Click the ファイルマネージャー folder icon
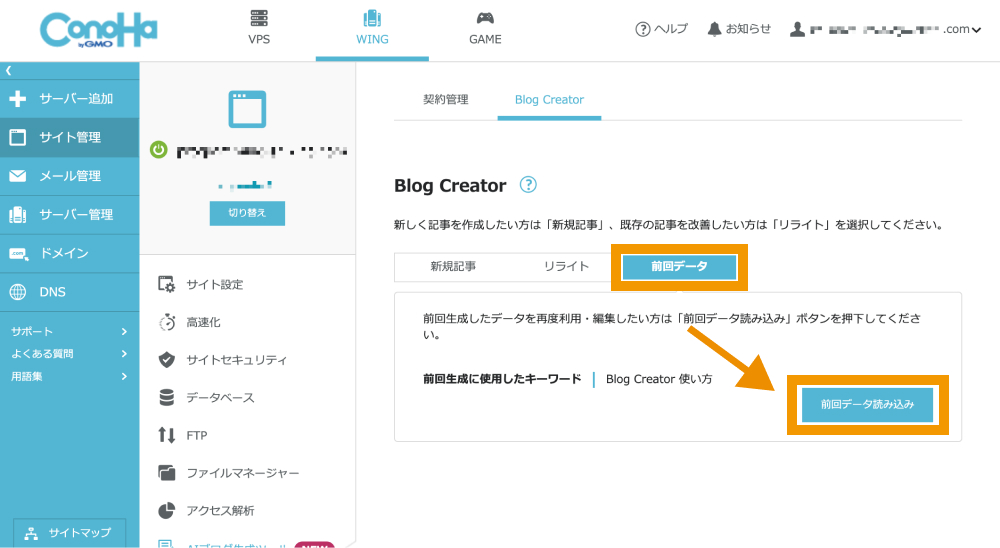1000x548 pixels. [x=166, y=473]
